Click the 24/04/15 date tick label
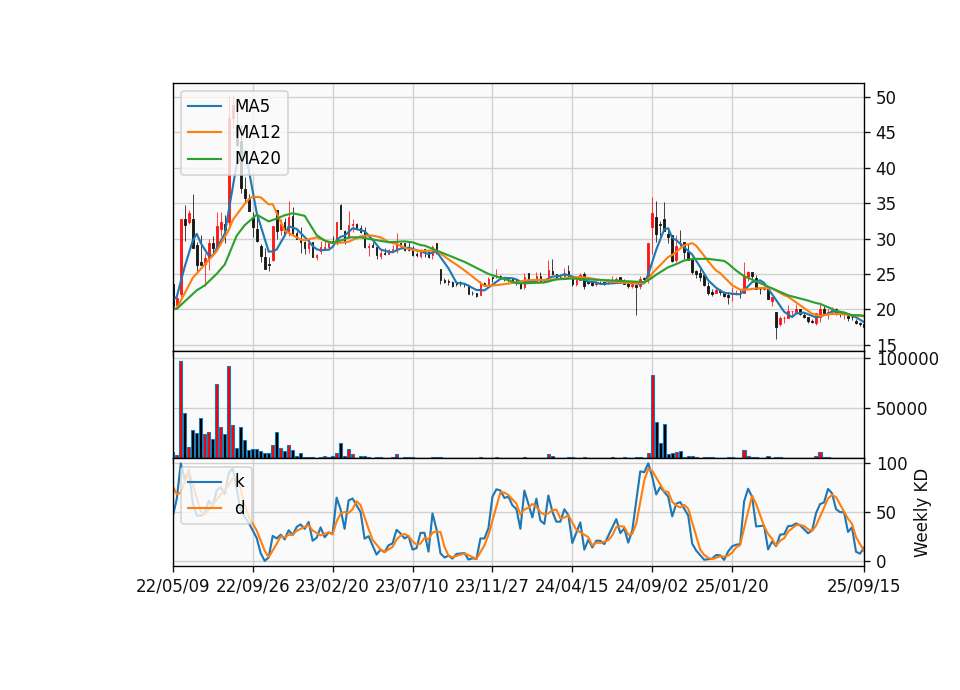Viewport: 960px width, 690px height. [572, 586]
